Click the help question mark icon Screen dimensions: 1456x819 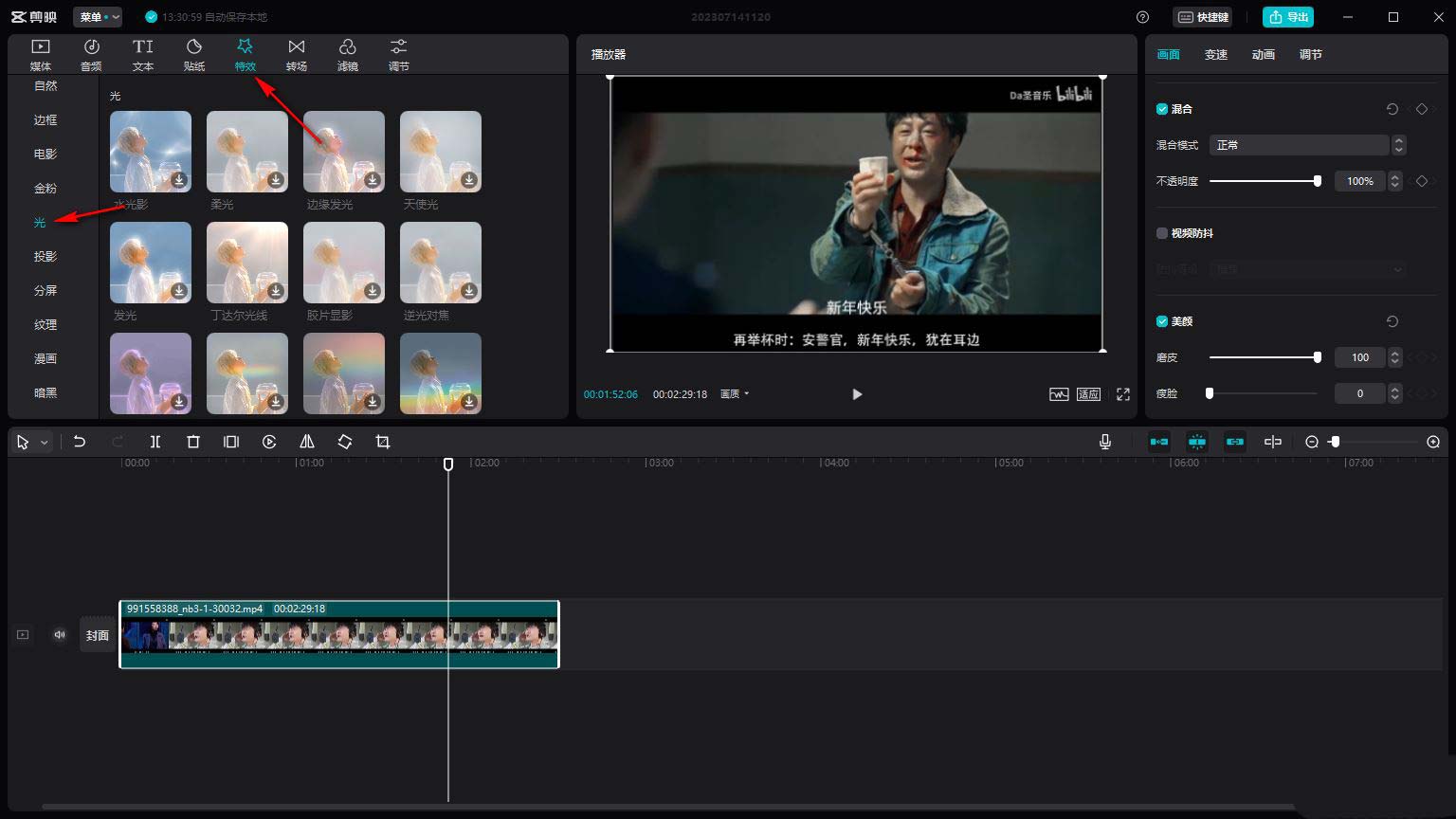click(x=1142, y=17)
